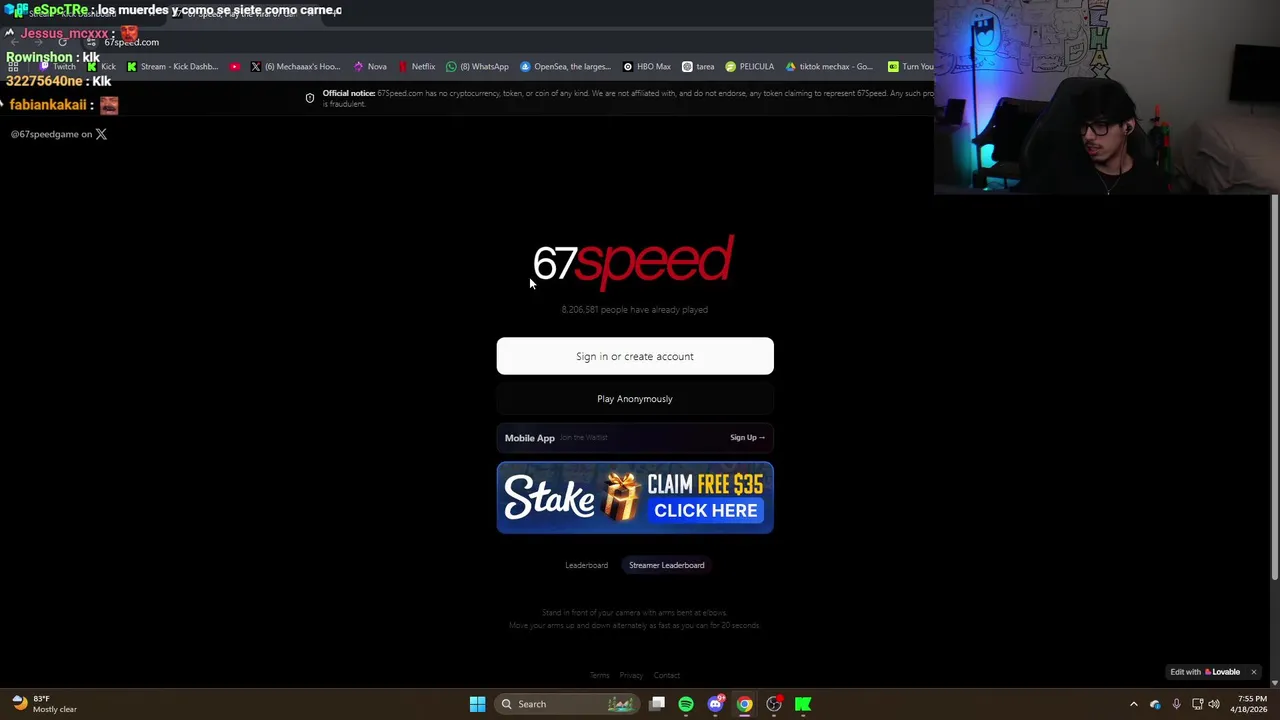The height and width of the screenshot is (720, 1280).
Task: Click the X logo beside @67speedgame
Action: (x=101, y=134)
